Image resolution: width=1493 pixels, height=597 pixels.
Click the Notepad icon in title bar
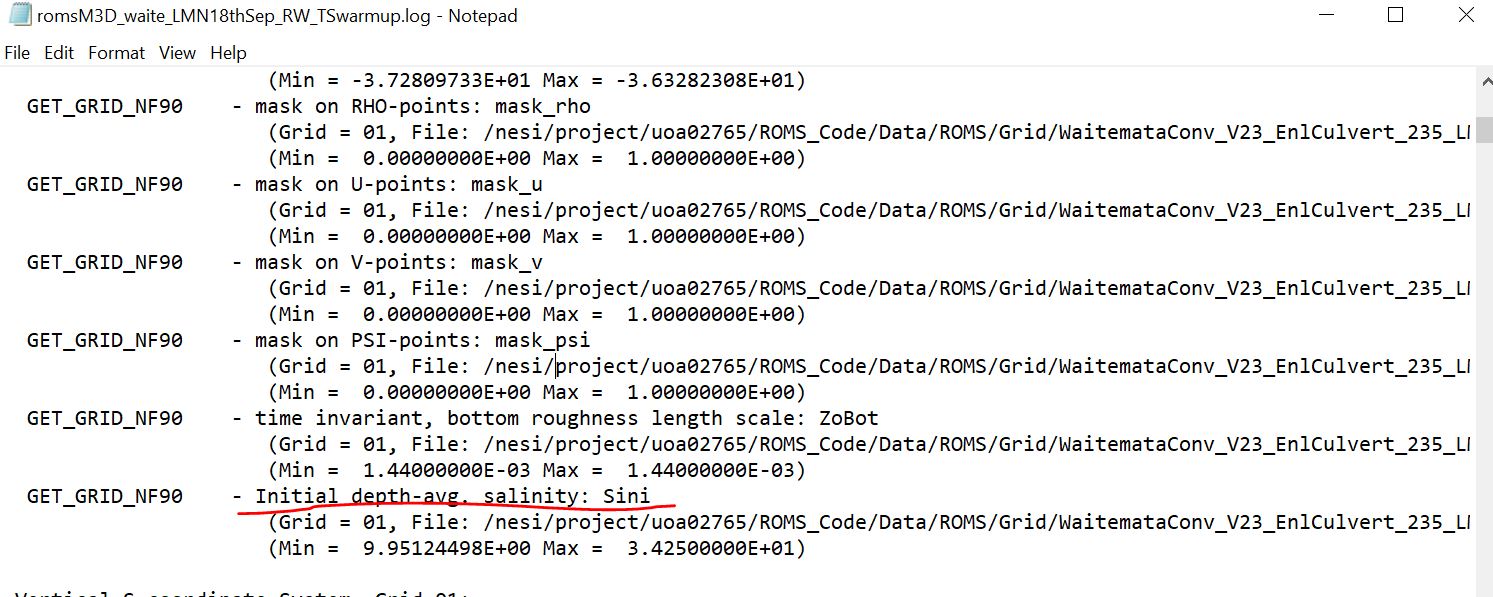[19, 16]
